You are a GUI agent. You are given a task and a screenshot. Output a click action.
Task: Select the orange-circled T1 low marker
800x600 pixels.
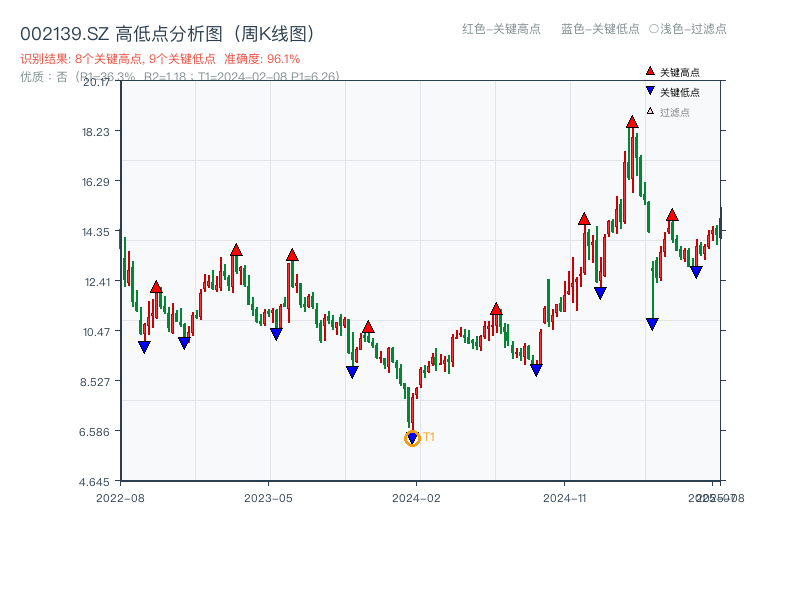[x=412, y=438]
